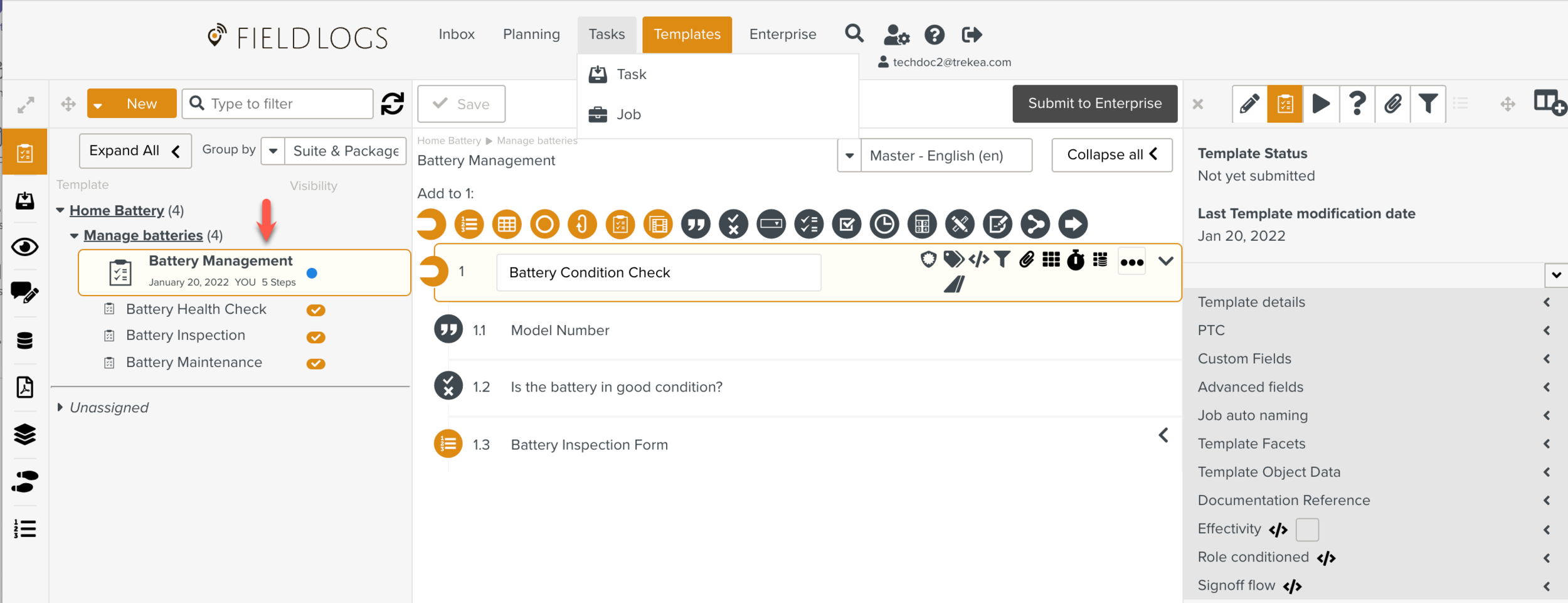Click the clock step icon in Add row

coord(884,224)
